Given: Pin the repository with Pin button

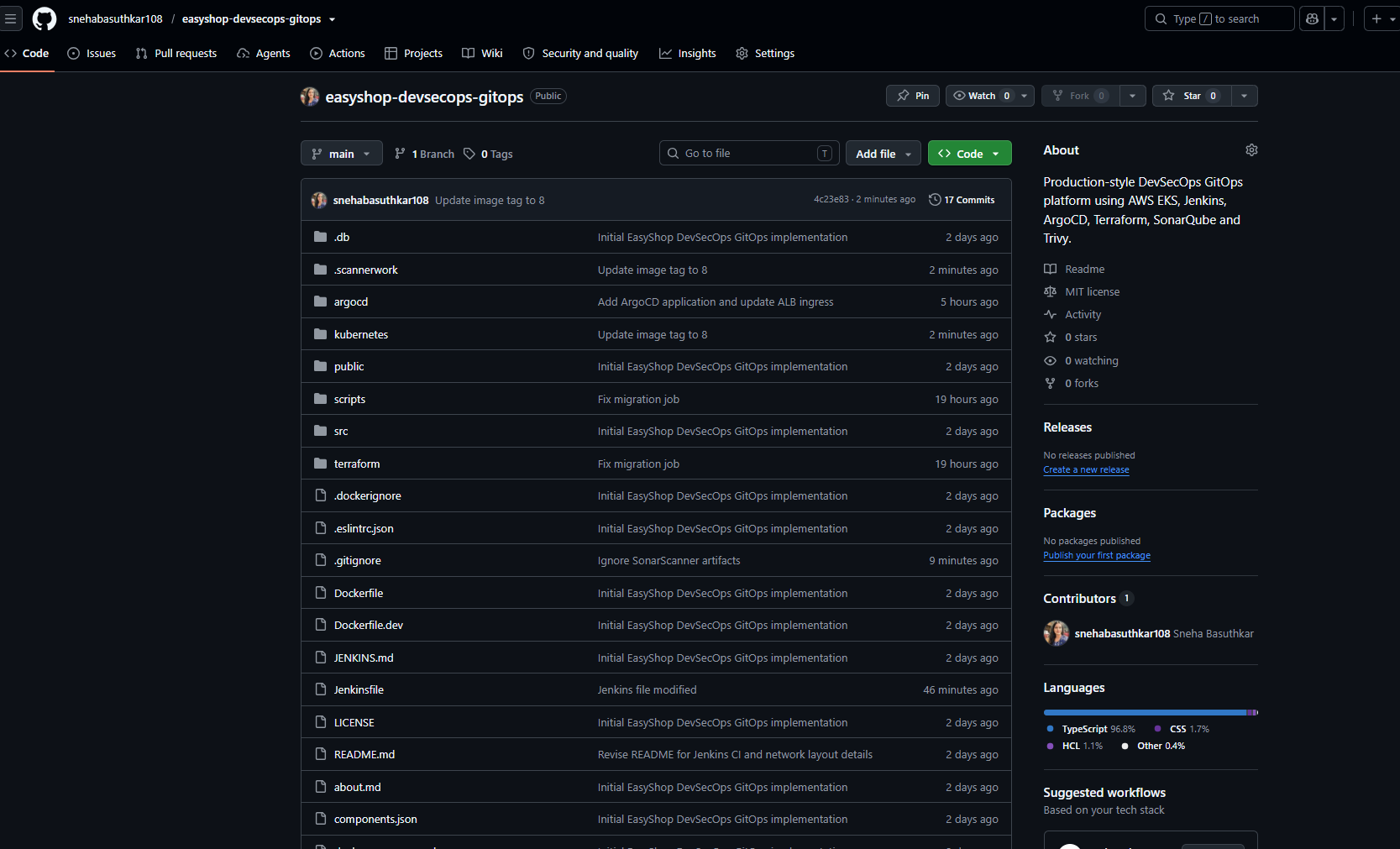Looking at the screenshot, I should pos(913,96).
